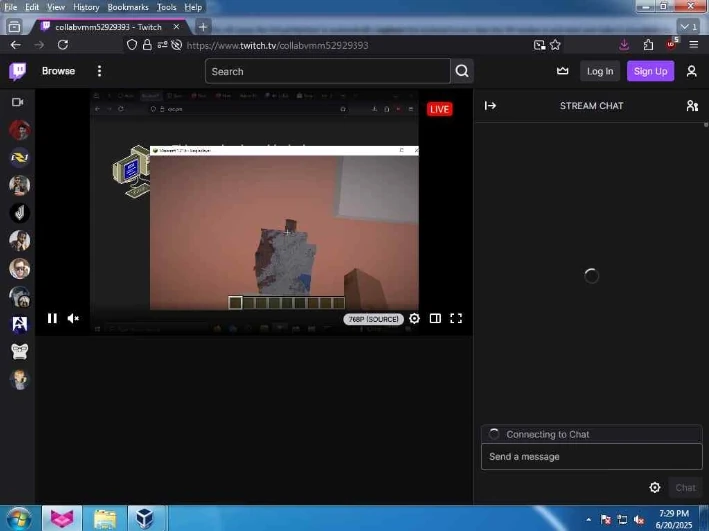The height and width of the screenshot is (531, 709).
Task: Click the red LIVE indicator
Action: coord(440,109)
